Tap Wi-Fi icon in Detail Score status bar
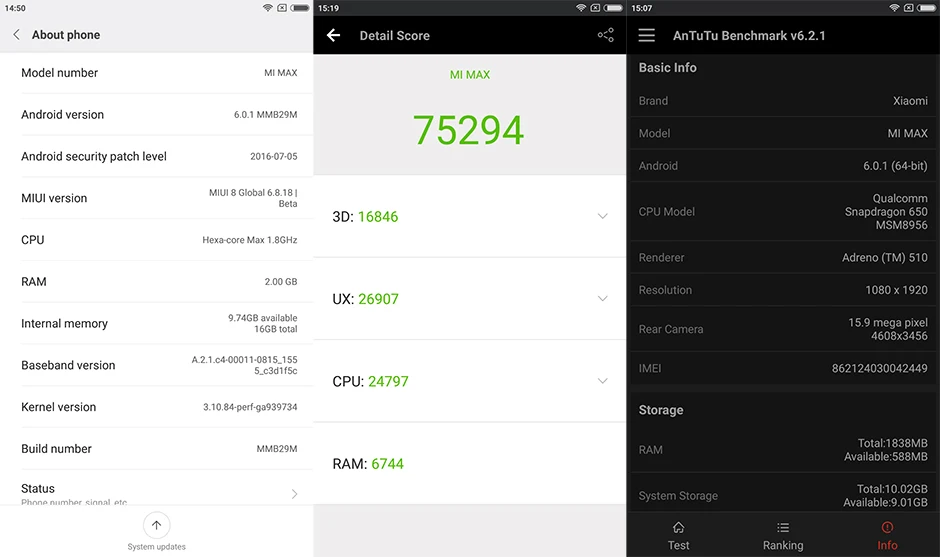Screen dimensions: 940x557 coord(581,8)
